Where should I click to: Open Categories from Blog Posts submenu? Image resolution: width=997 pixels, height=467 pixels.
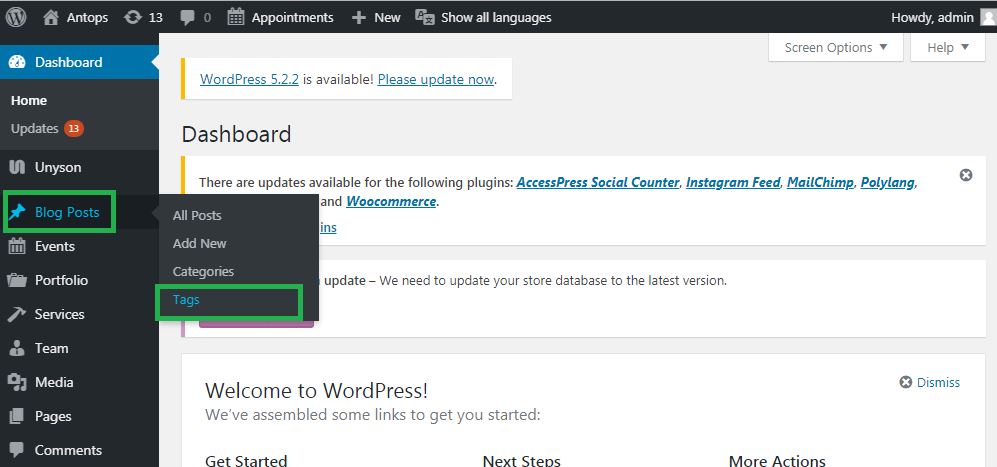(203, 272)
